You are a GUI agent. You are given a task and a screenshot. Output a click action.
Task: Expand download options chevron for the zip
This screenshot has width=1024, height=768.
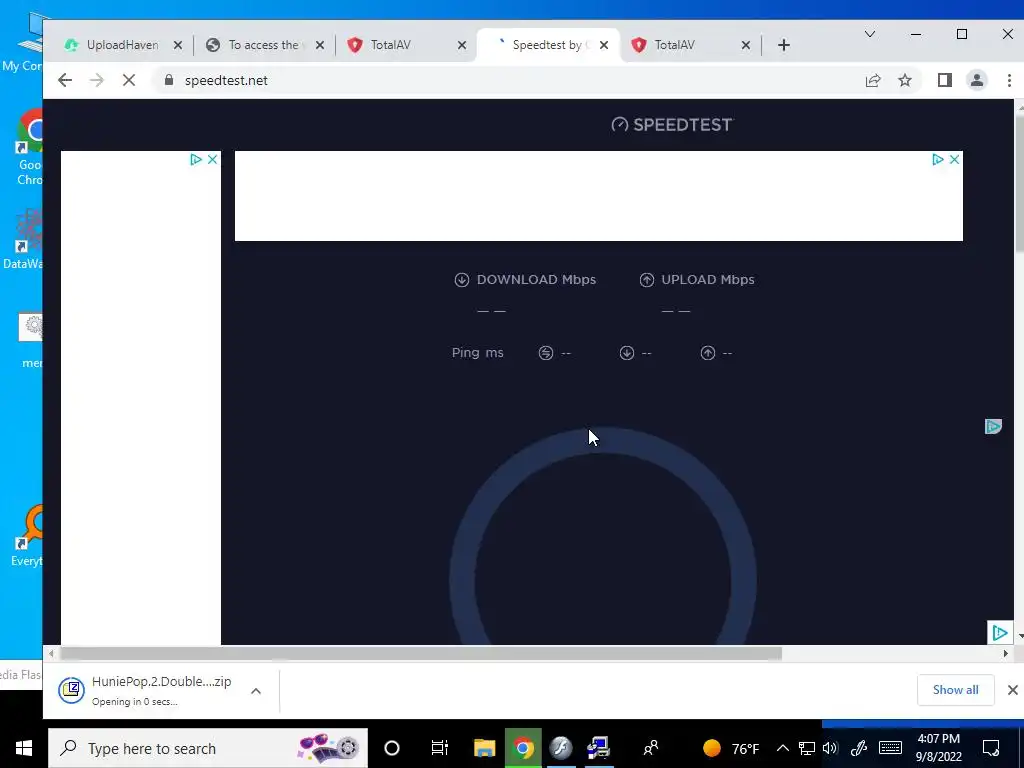pos(256,691)
